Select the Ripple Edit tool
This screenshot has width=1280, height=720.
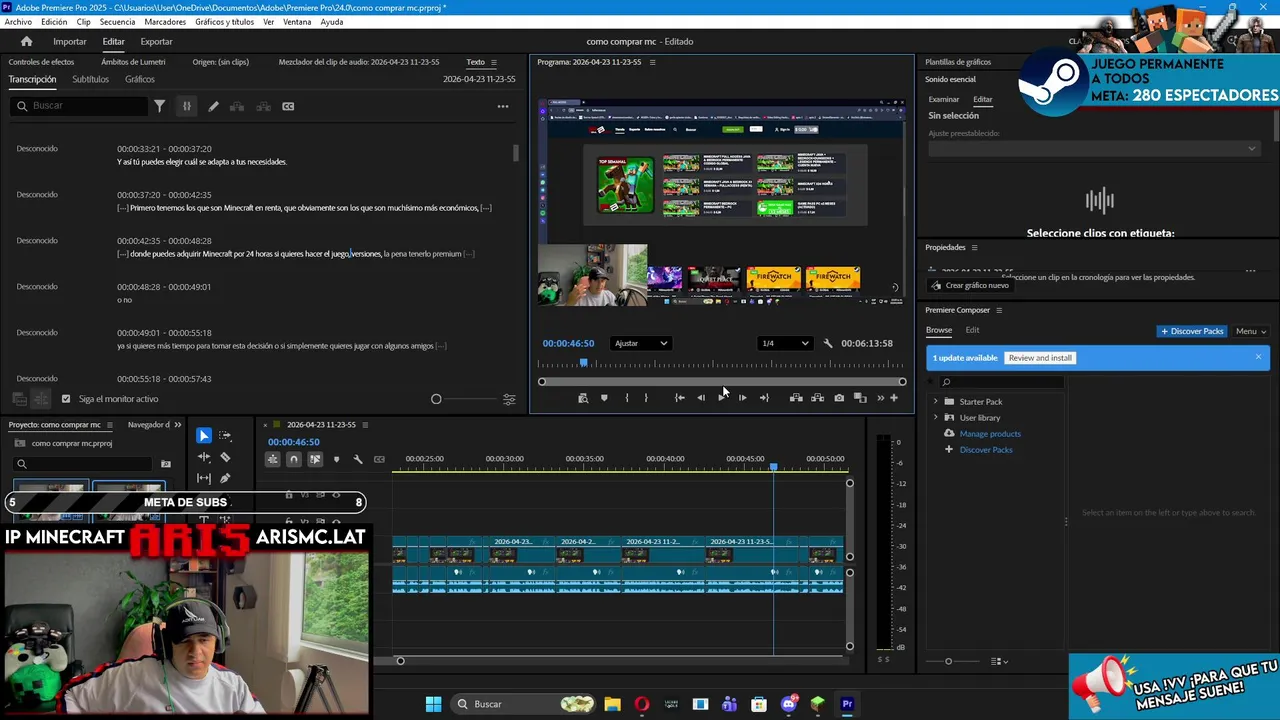pos(204,457)
